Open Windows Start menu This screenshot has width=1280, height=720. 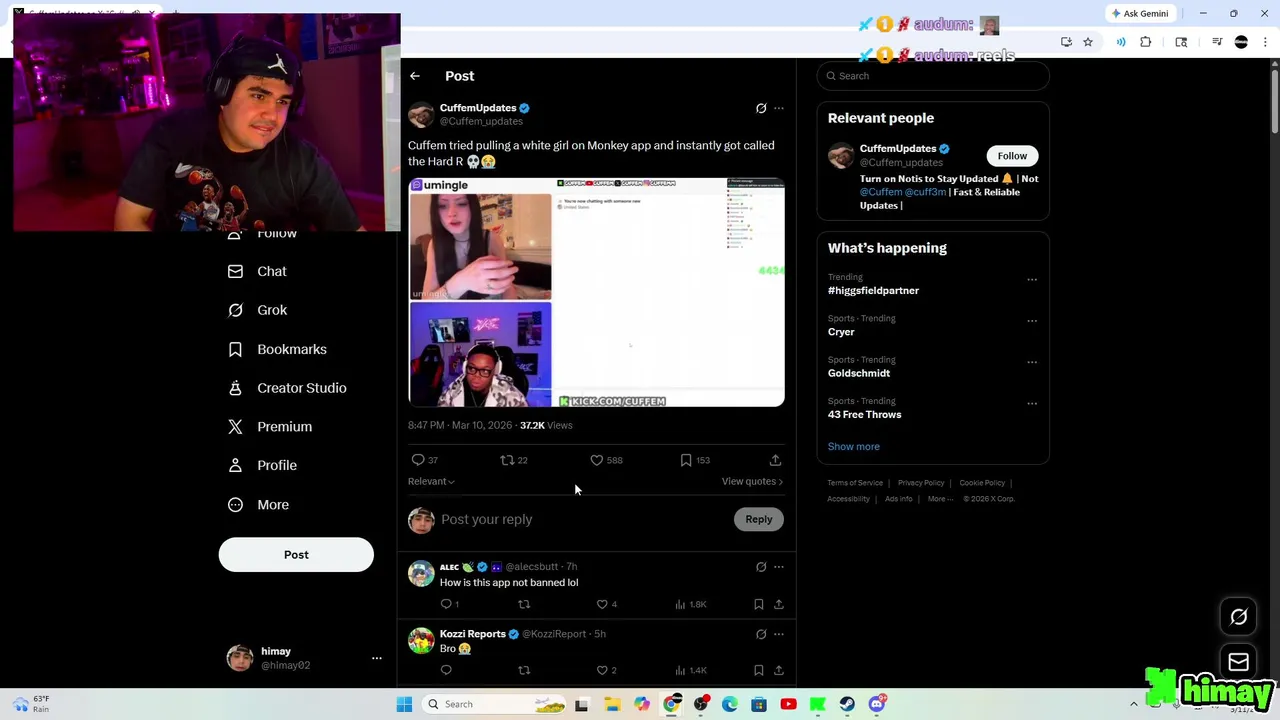[x=404, y=704]
